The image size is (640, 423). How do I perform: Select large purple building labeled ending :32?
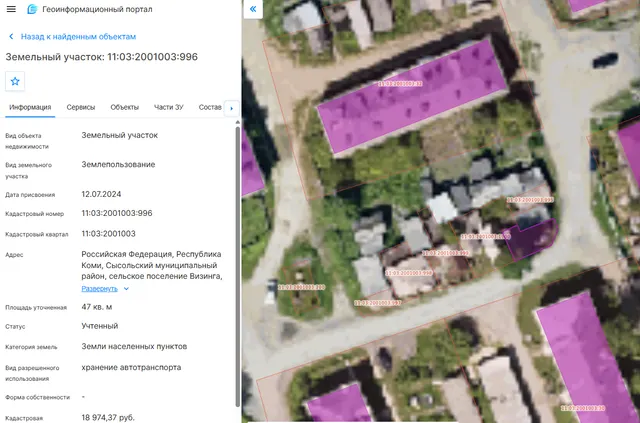pos(412,97)
